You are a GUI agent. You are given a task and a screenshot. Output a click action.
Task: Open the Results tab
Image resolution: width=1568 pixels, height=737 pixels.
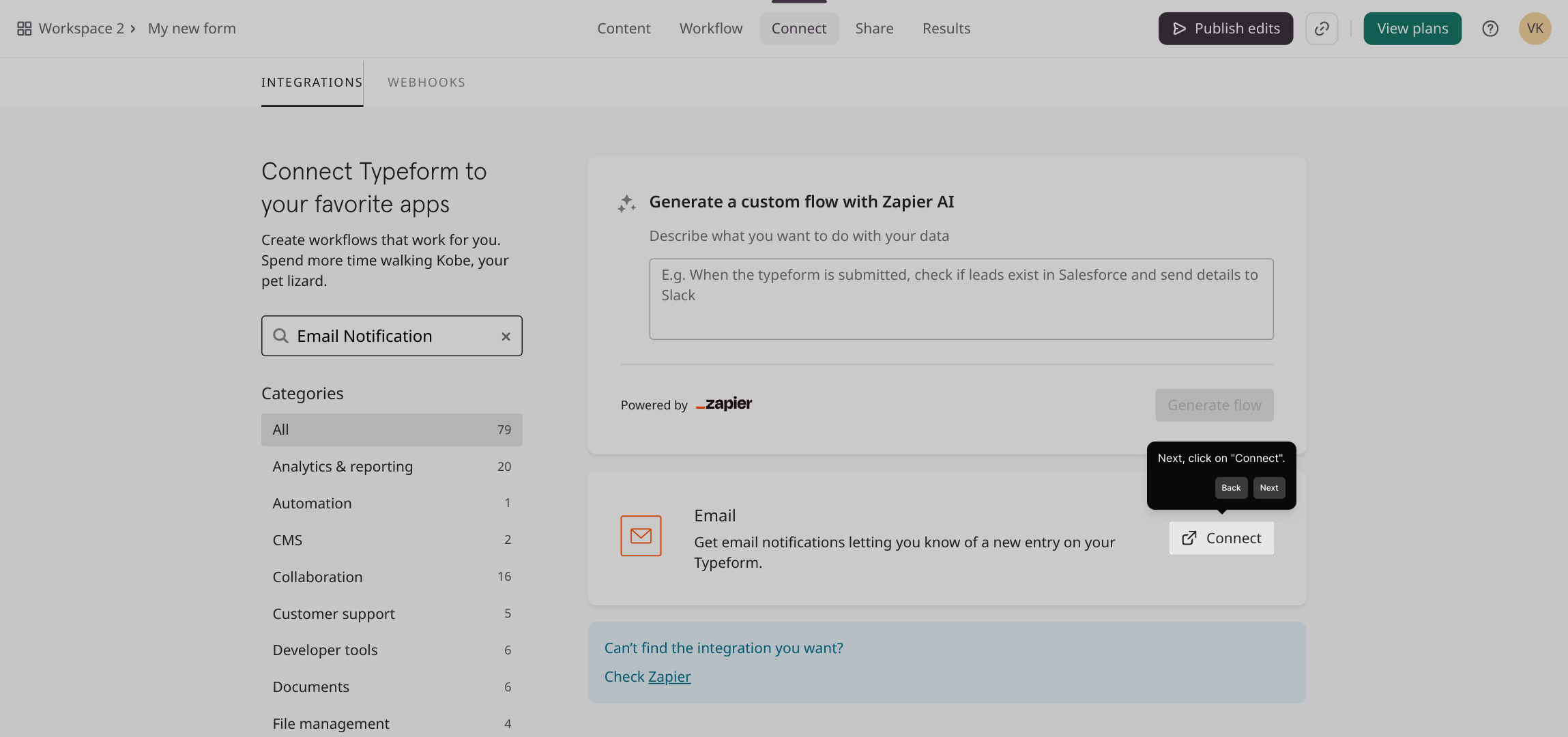[x=946, y=29]
